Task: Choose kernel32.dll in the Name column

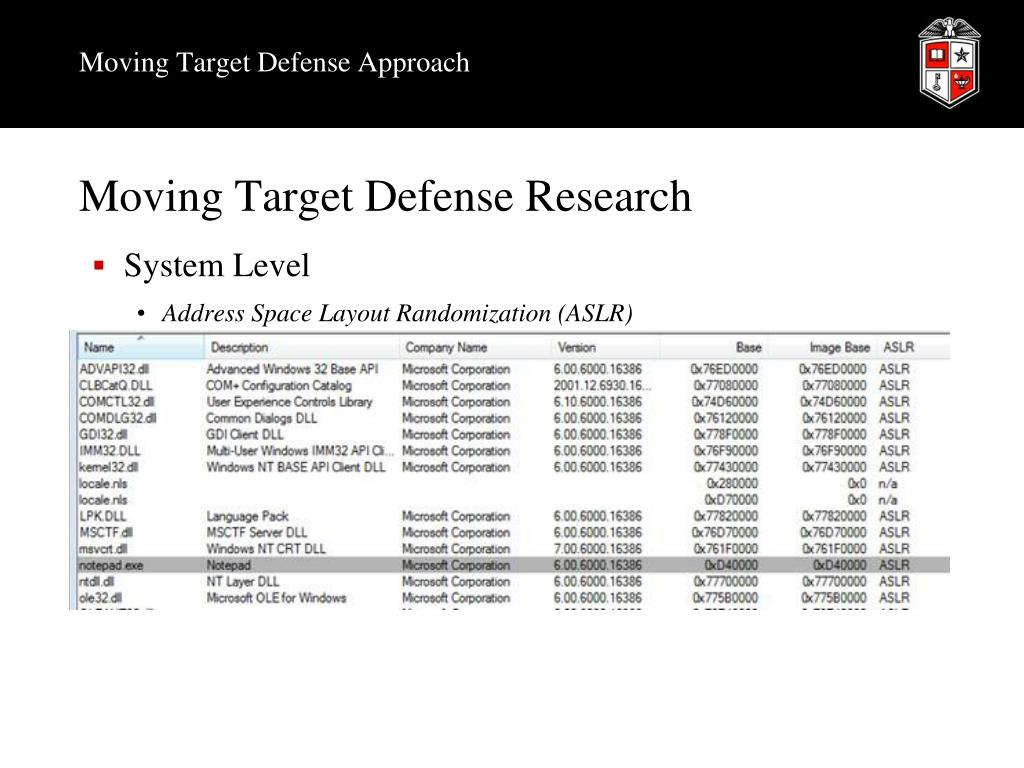Action: pos(108,467)
